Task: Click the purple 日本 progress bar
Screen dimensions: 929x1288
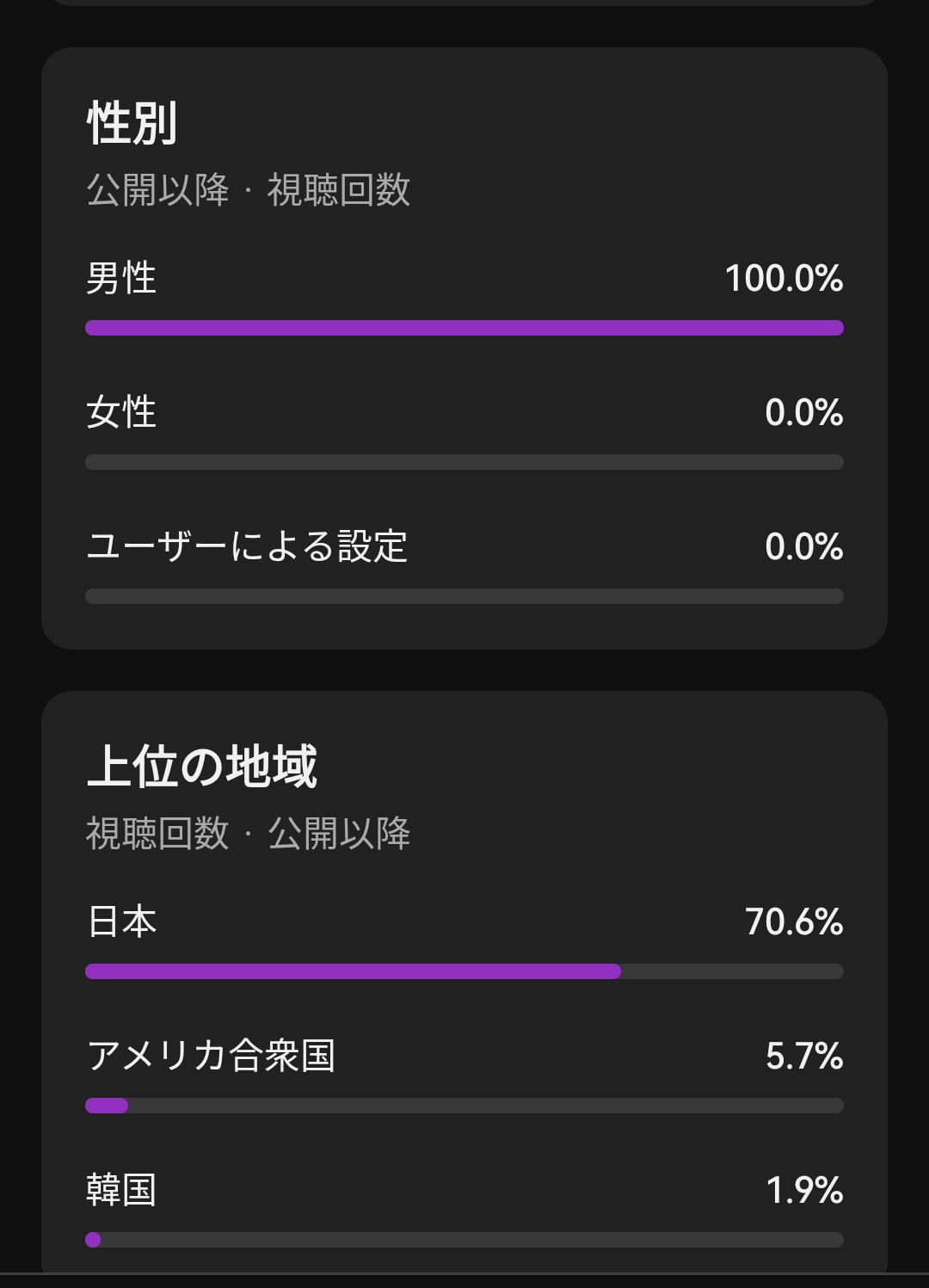Action: pyautogui.click(x=353, y=971)
